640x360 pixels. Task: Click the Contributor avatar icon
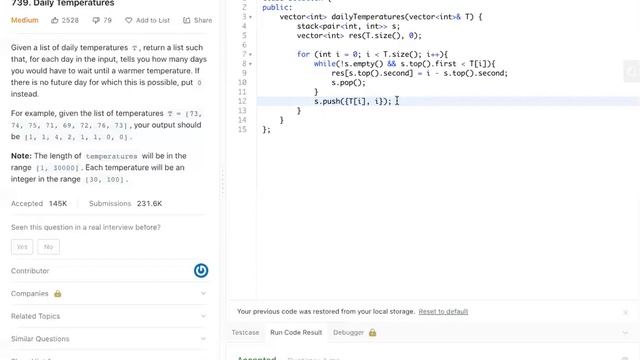[x=201, y=271]
